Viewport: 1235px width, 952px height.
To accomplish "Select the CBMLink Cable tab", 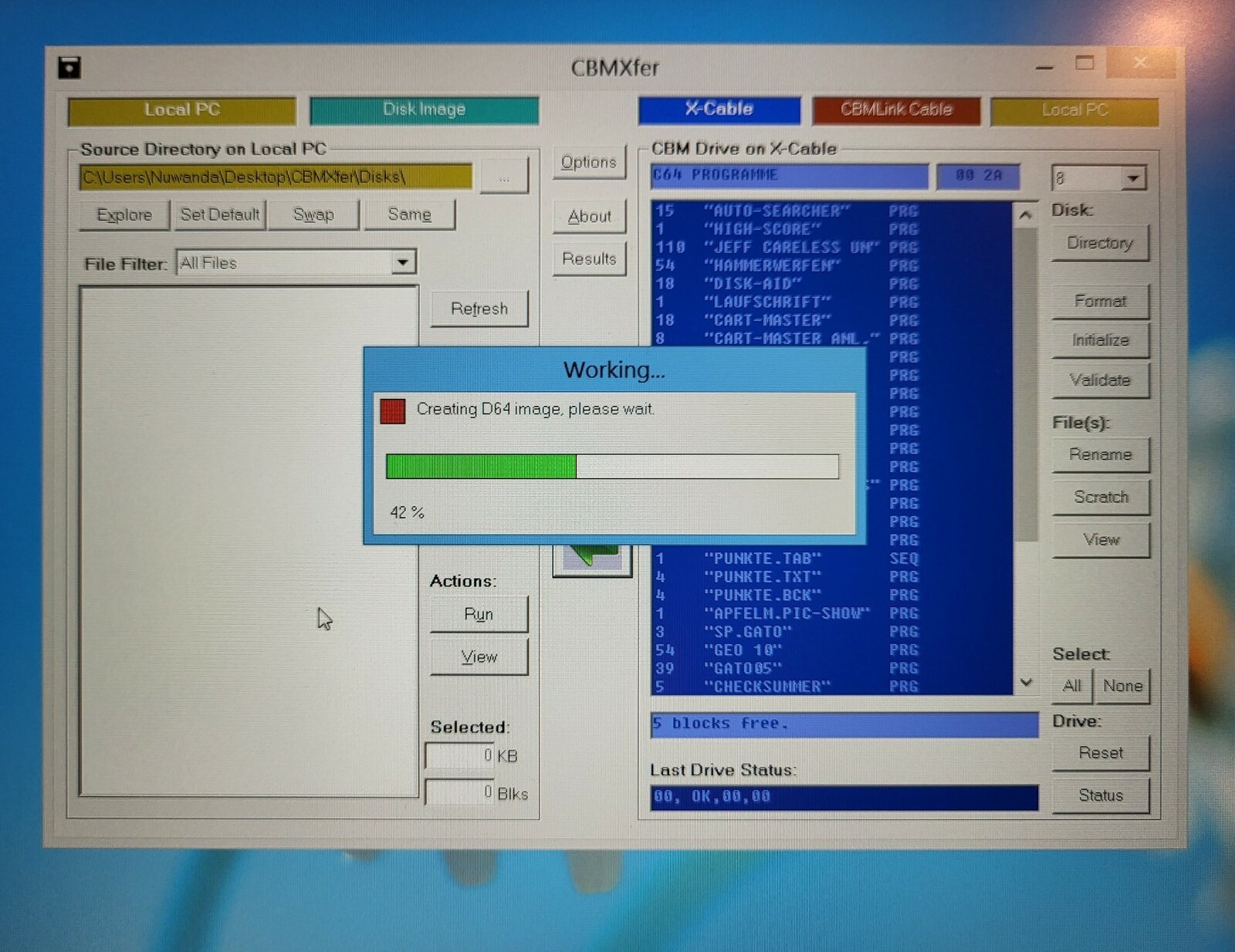I will (896, 110).
